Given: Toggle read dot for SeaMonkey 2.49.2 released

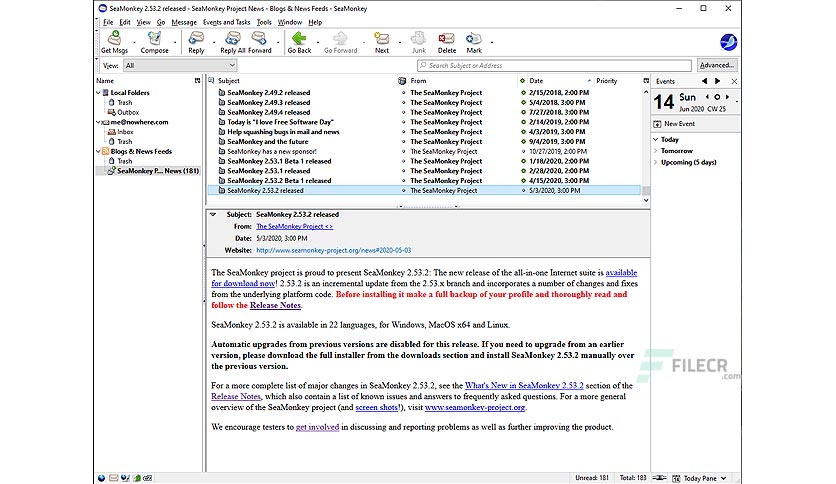Looking at the screenshot, I should [x=523, y=93].
